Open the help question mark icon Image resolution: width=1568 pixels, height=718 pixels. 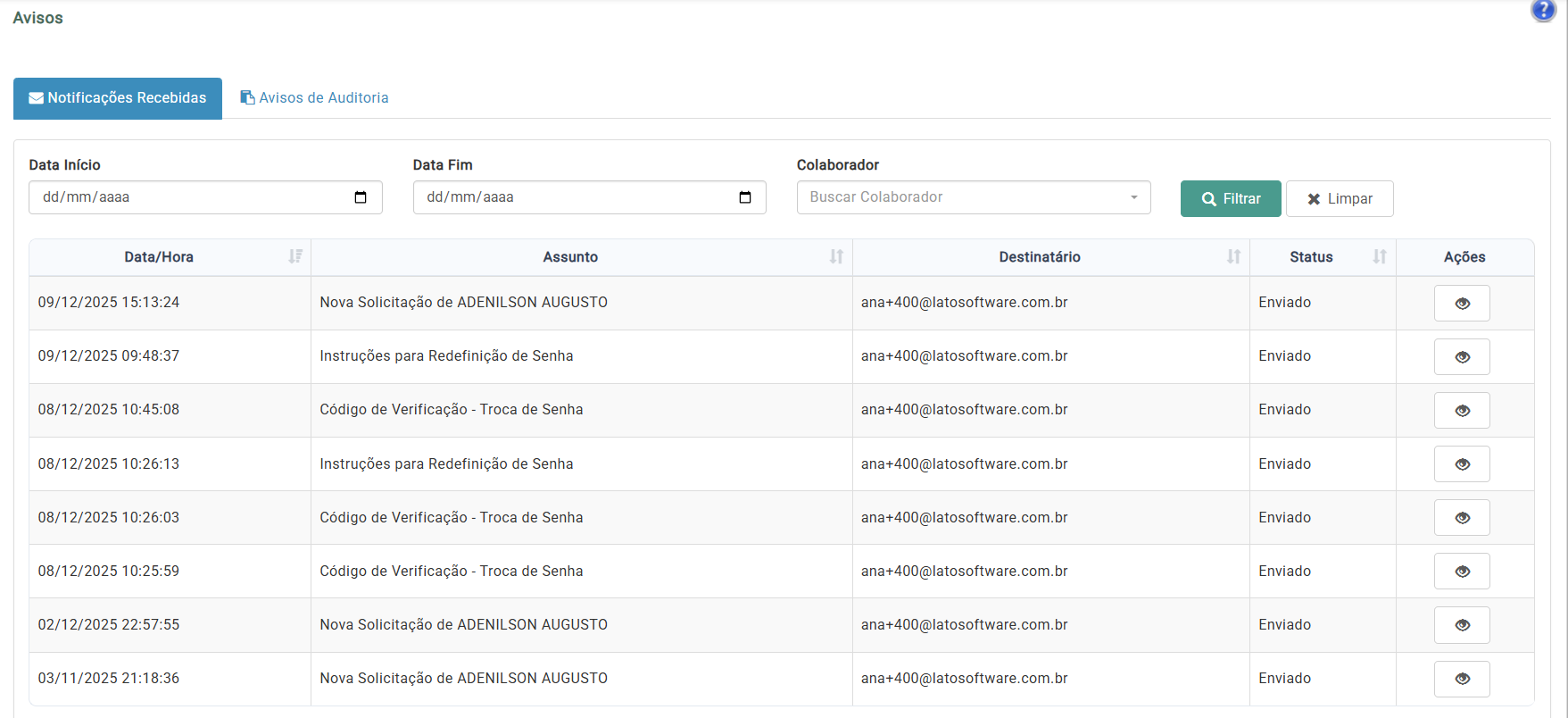coord(1543,10)
